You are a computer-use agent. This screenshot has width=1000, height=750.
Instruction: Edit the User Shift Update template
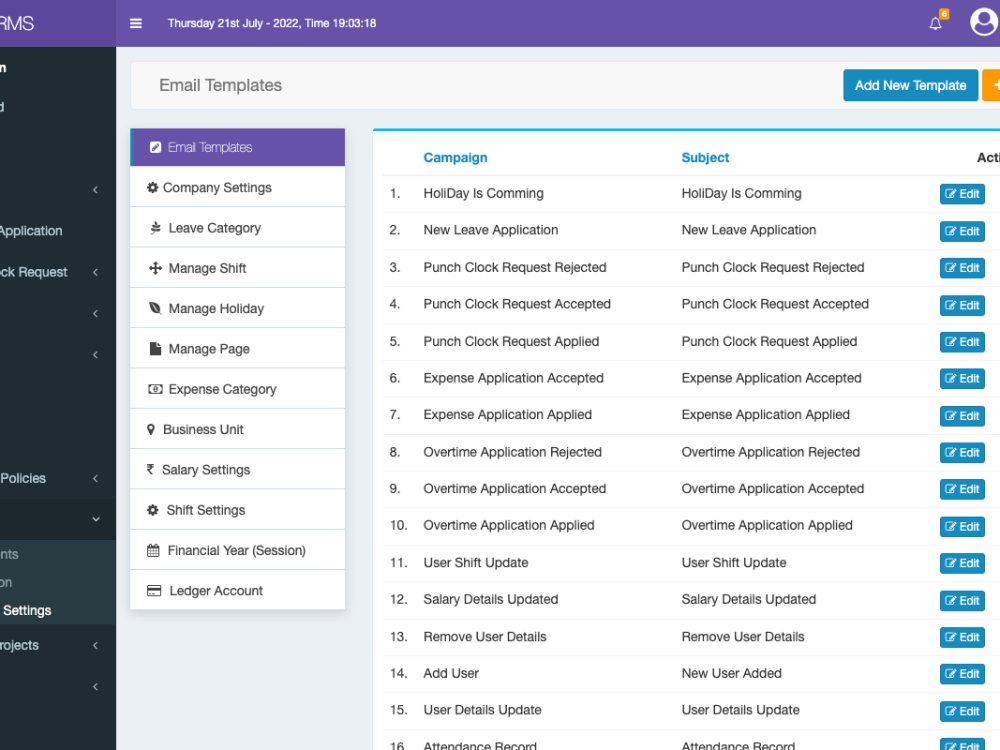(x=962, y=563)
